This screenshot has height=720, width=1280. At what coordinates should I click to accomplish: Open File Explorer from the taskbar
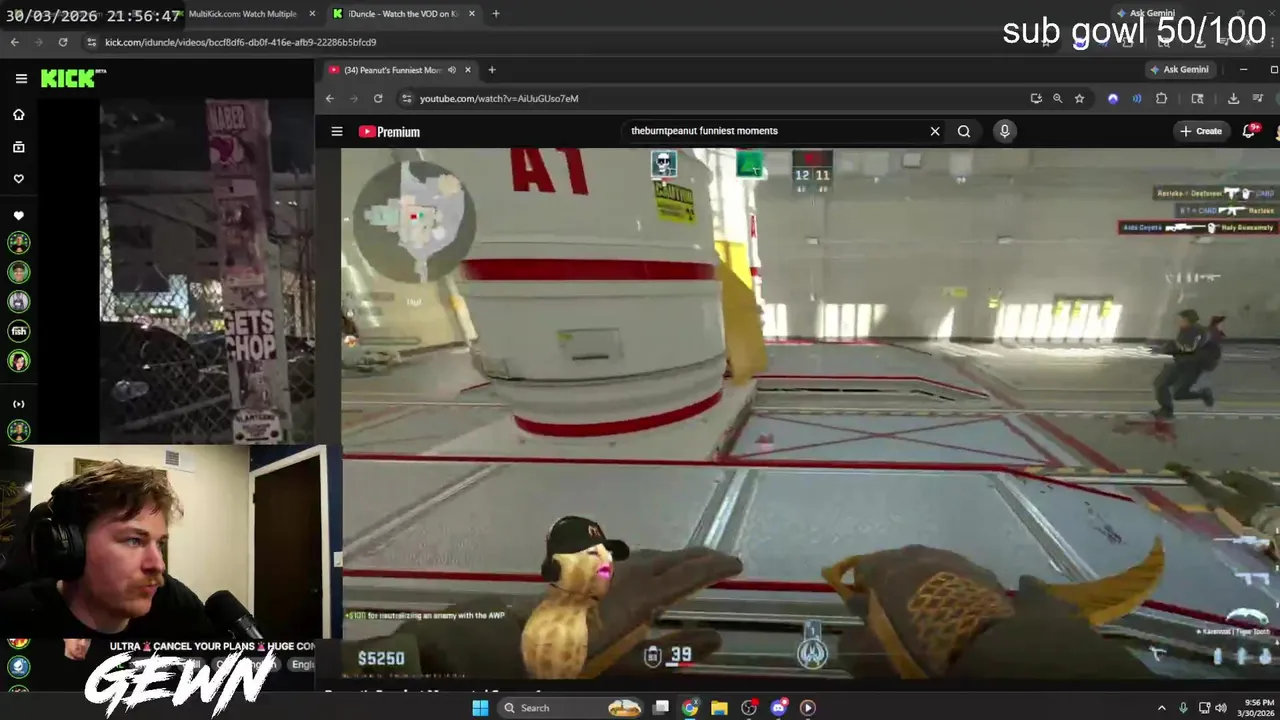(x=719, y=708)
